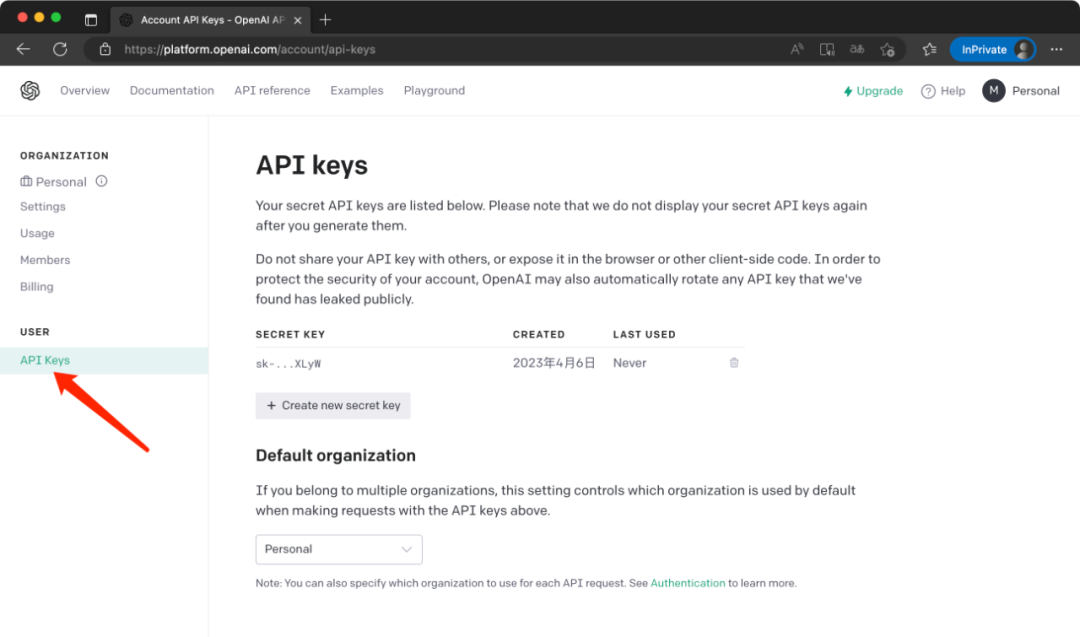Reload the page with the refresh icon

60,49
